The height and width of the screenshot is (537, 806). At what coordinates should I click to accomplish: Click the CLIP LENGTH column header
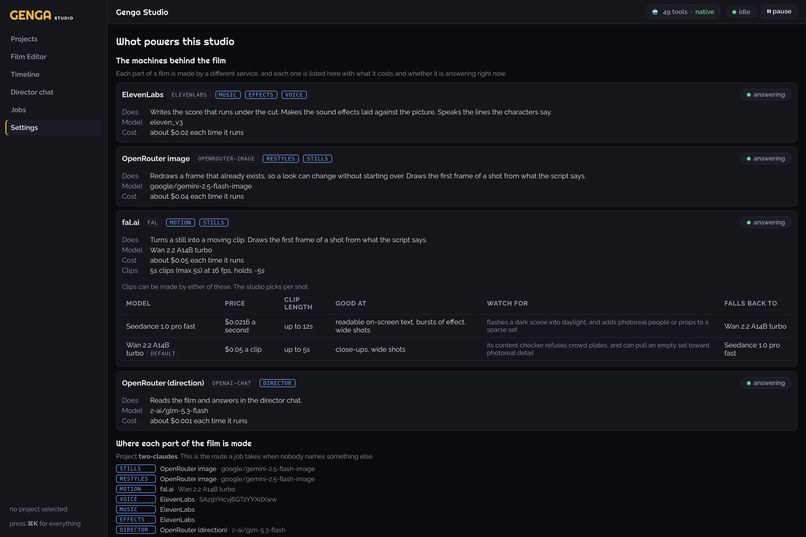click(x=298, y=303)
